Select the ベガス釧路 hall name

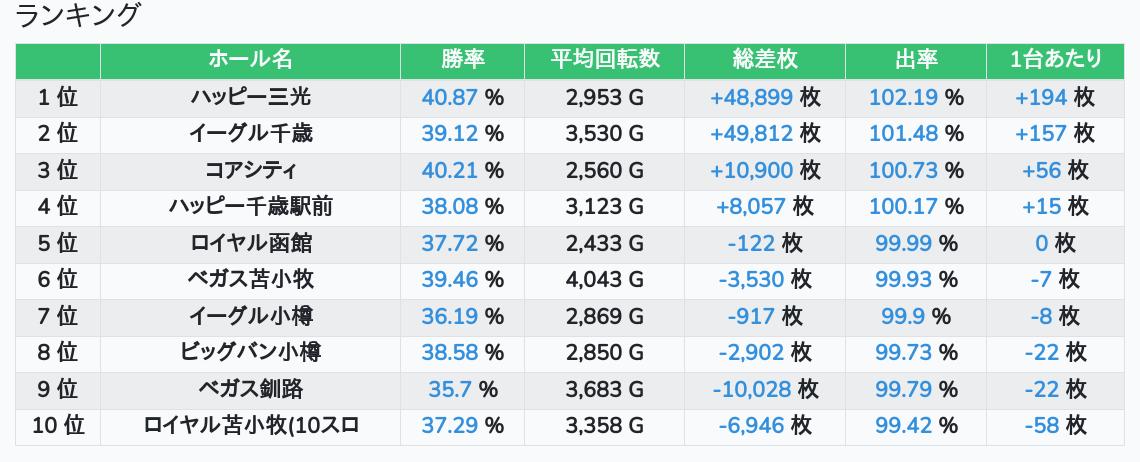(x=250, y=390)
